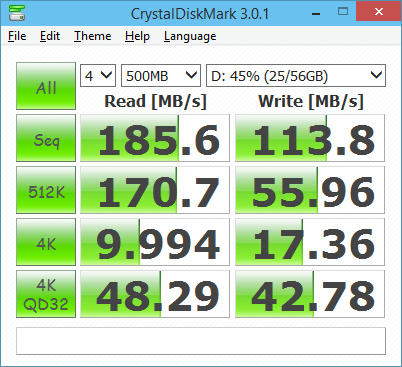
Task: Select the Seq write result 113.8
Action: (x=310, y=138)
